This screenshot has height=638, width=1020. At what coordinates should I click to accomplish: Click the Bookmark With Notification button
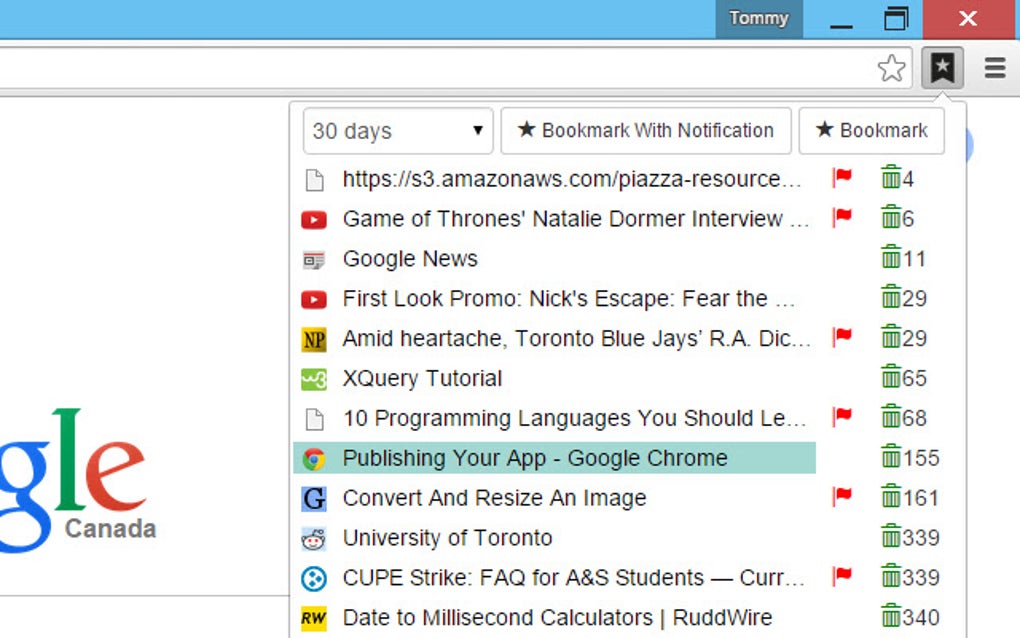click(x=645, y=130)
